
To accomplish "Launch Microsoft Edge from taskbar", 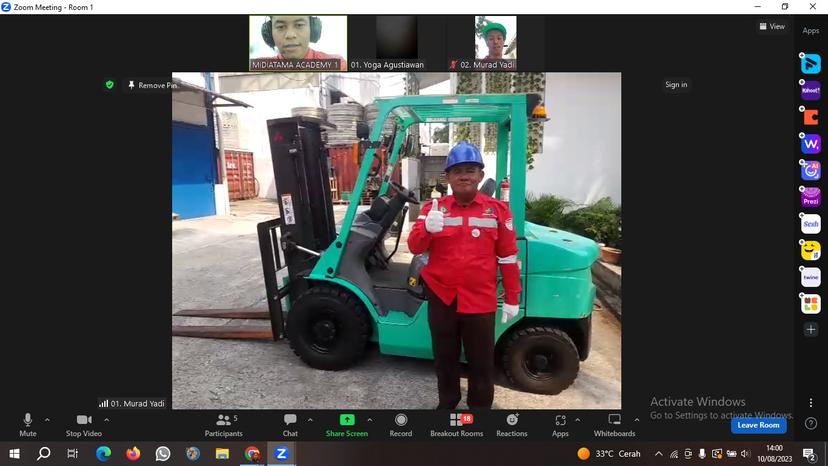I will pyautogui.click(x=103, y=453).
